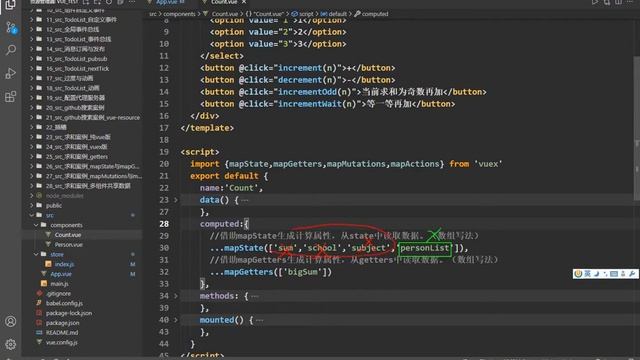This screenshot has width=640, height=360.
Task: Click 'computed' in the breadcrumb
Action: tap(375, 14)
